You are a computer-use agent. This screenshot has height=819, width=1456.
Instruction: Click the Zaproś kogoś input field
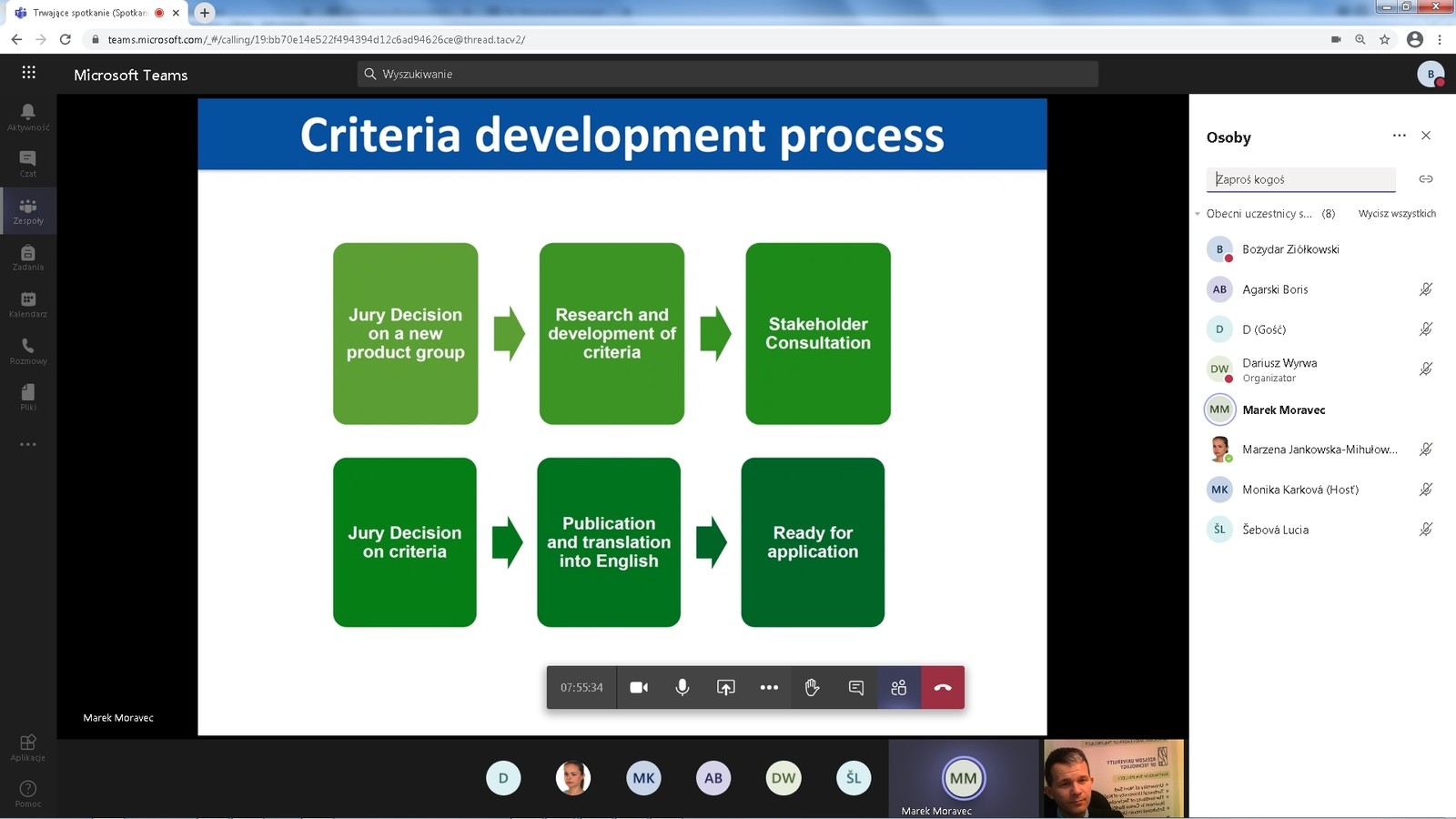tap(1300, 179)
